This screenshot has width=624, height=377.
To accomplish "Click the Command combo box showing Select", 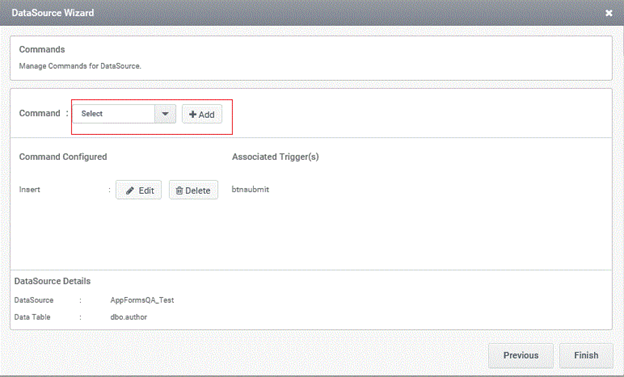I will 124,114.
